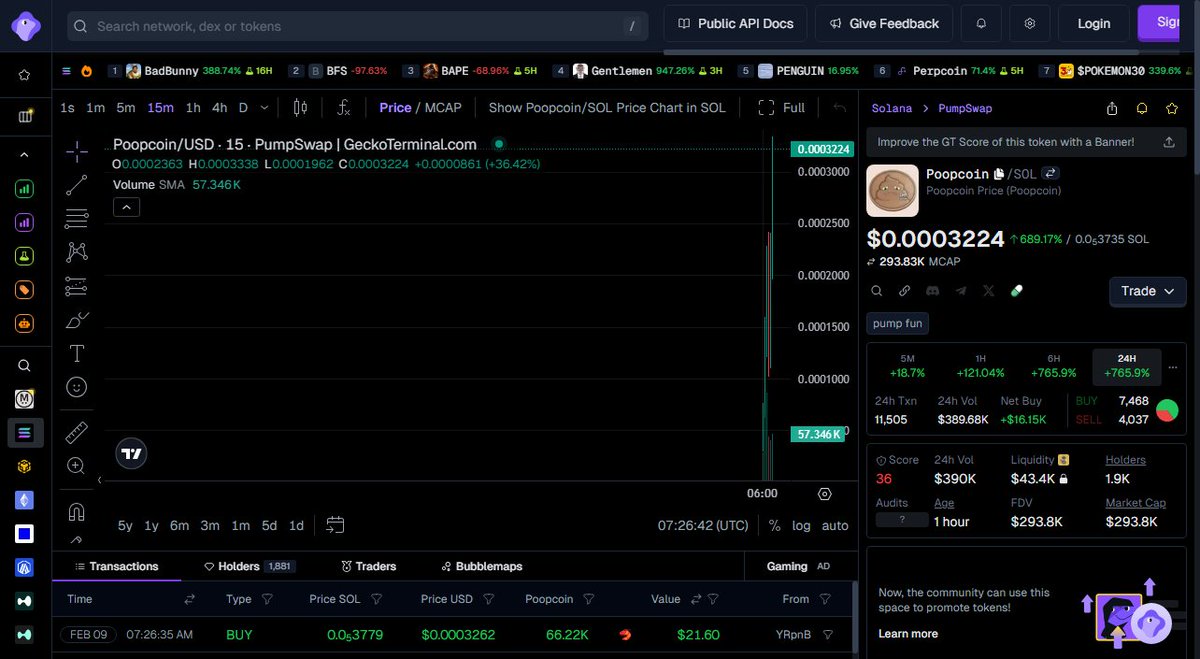Select the ruler measure tool

tap(77, 432)
